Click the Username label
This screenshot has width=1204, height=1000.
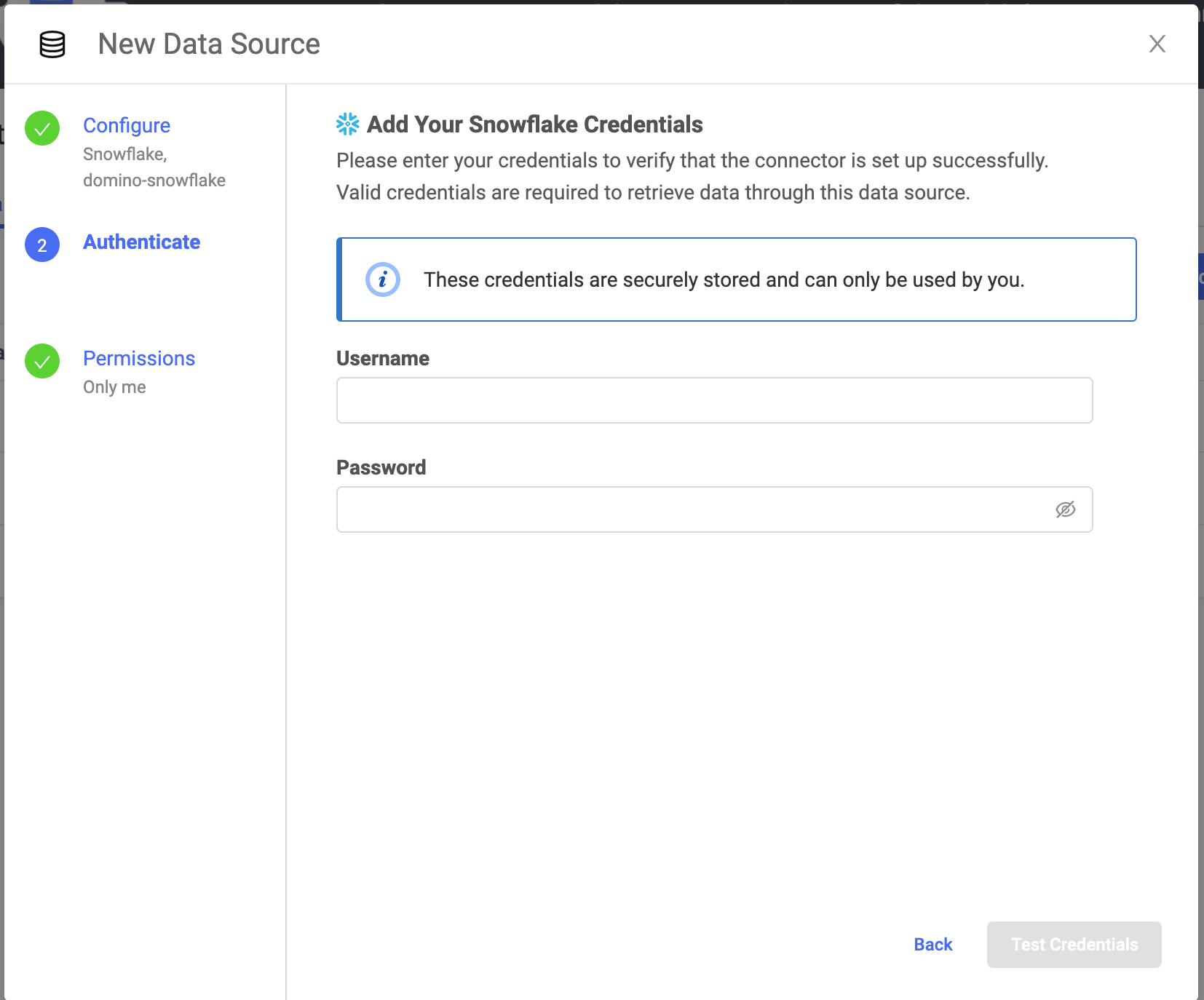point(383,358)
